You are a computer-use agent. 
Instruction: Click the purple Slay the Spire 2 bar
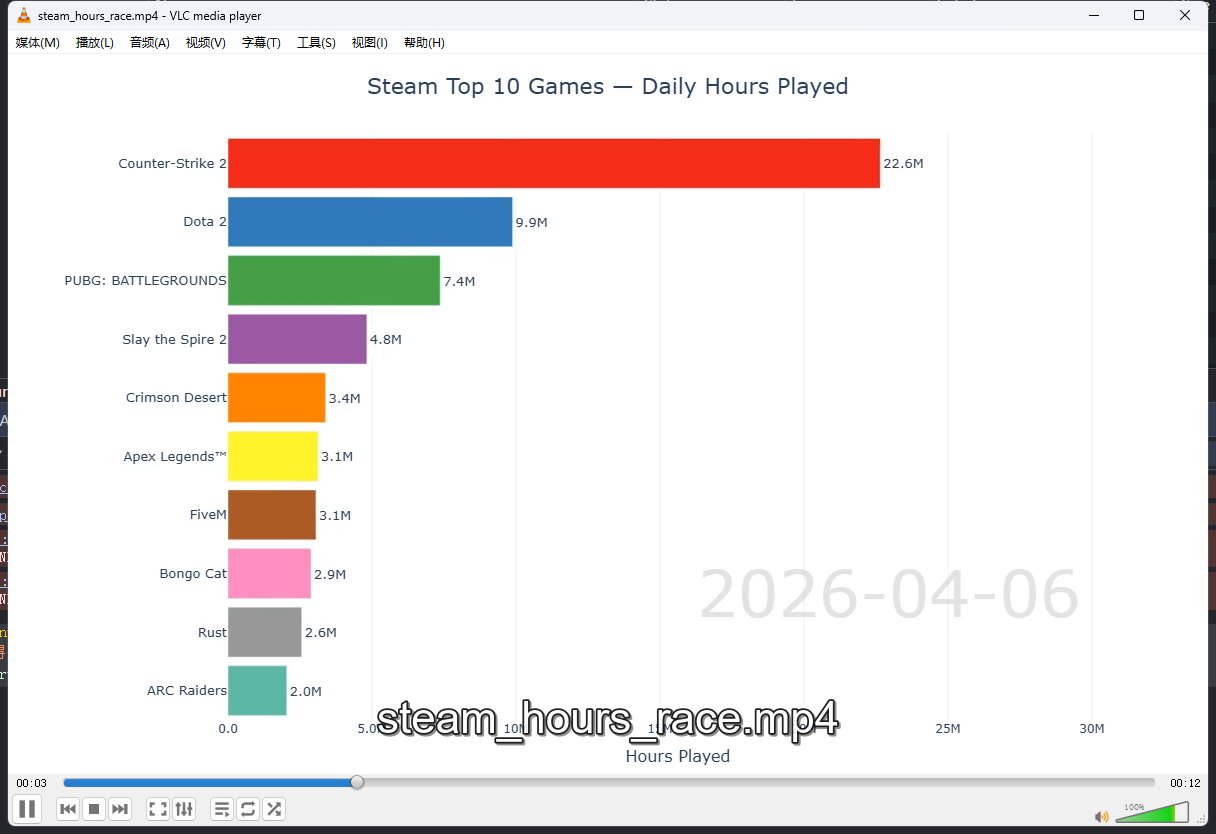pos(297,339)
